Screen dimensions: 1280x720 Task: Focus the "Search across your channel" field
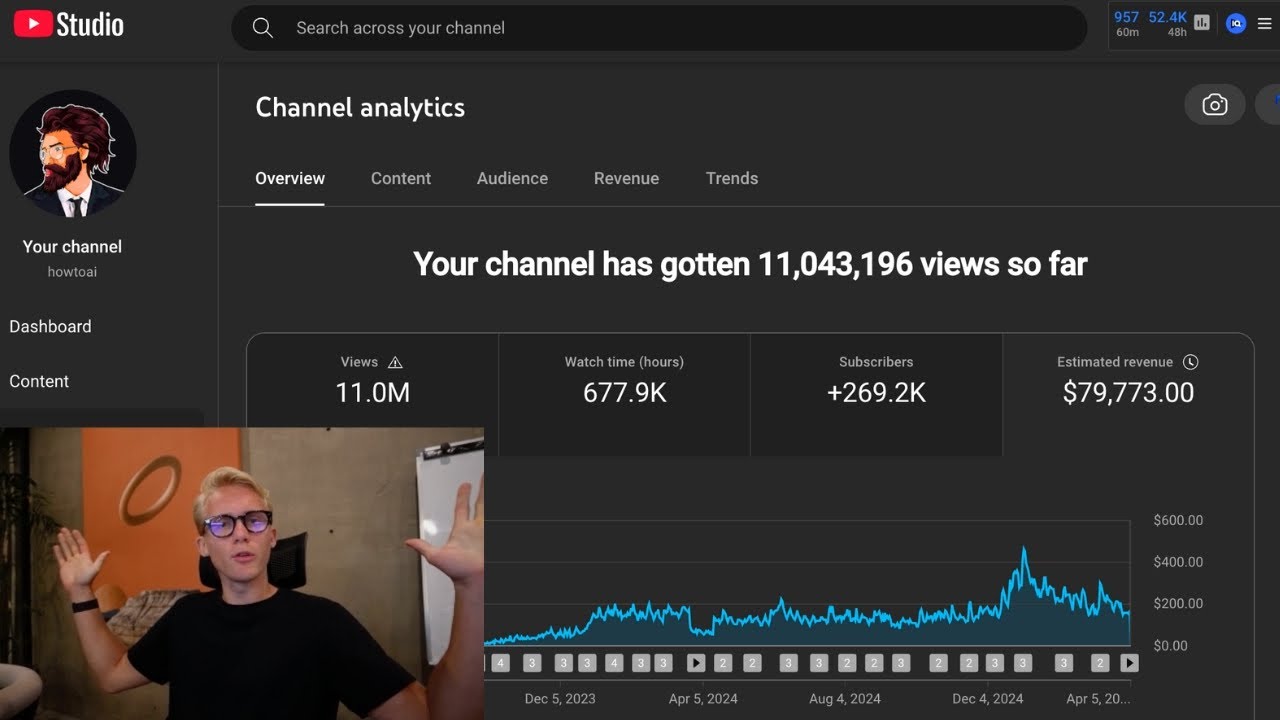click(x=659, y=28)
